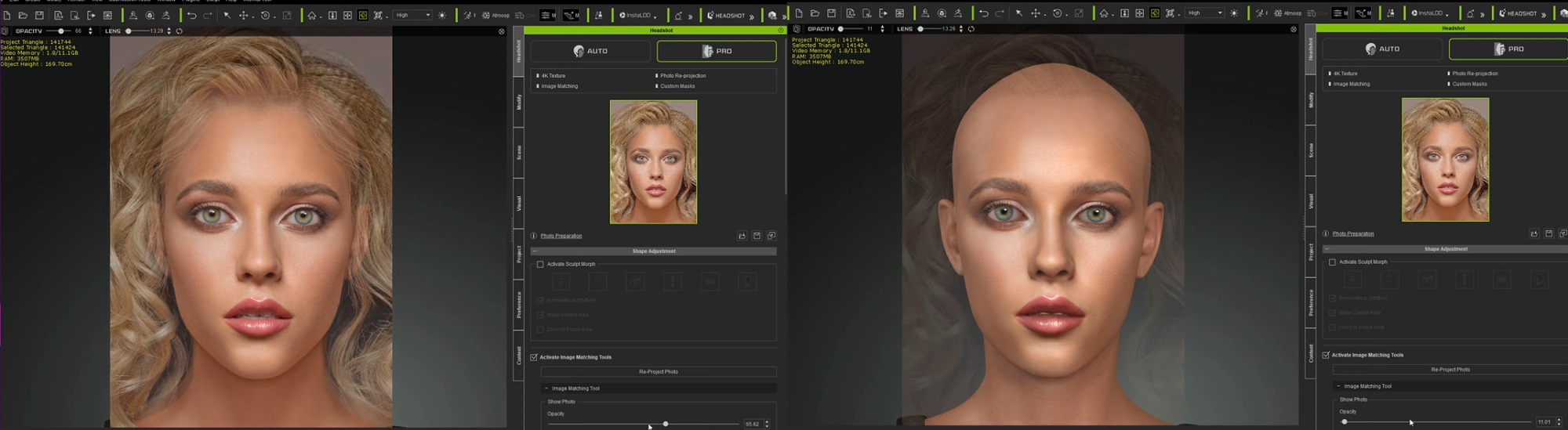
Task: Click the reset lens icon in left viewport
Action: coord(180,31)
